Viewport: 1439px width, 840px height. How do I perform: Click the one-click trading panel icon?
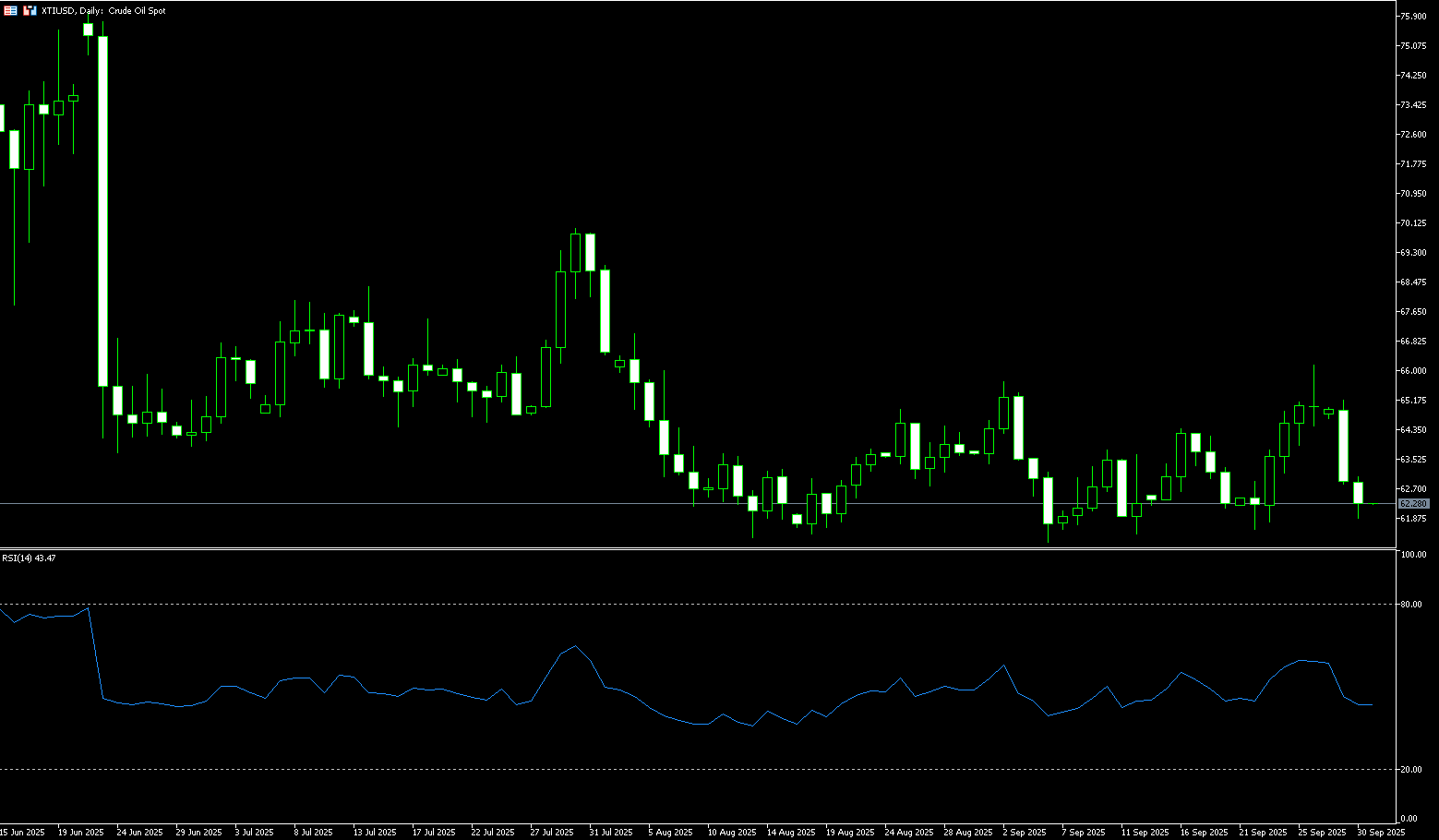10,10
